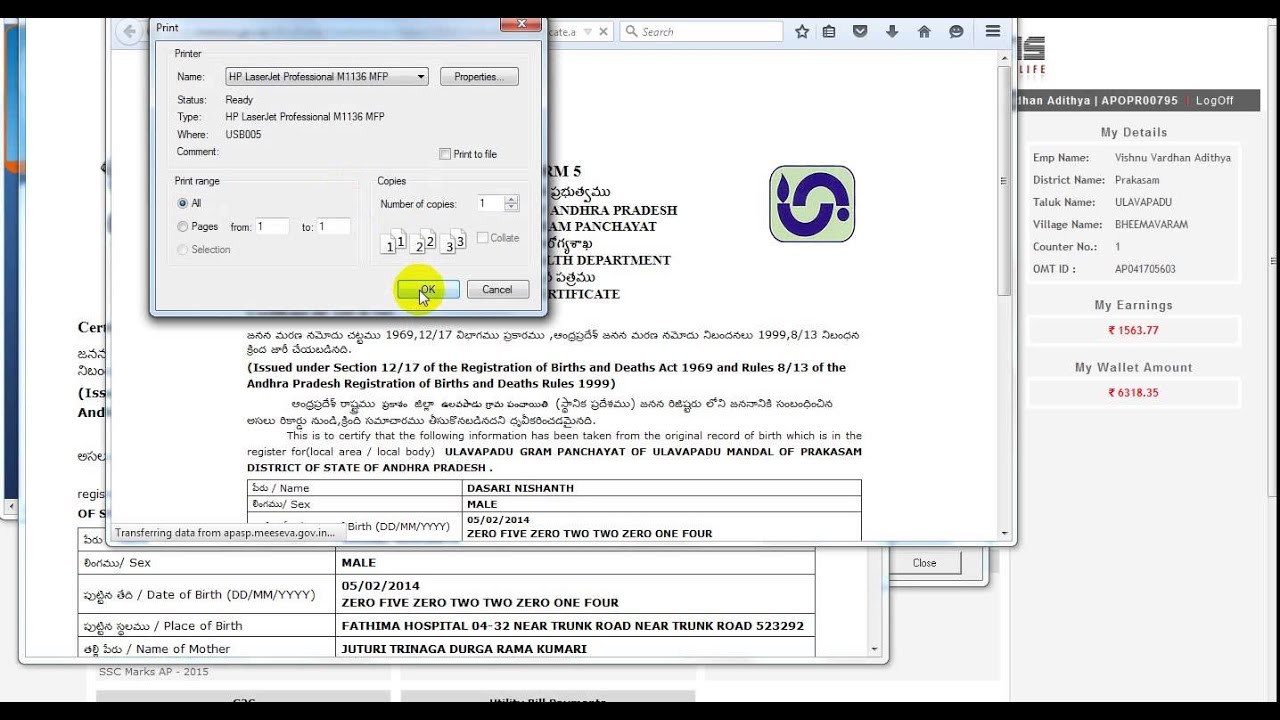
Task: Click the printer Status value Ready
Action: (x=239, y=100)
